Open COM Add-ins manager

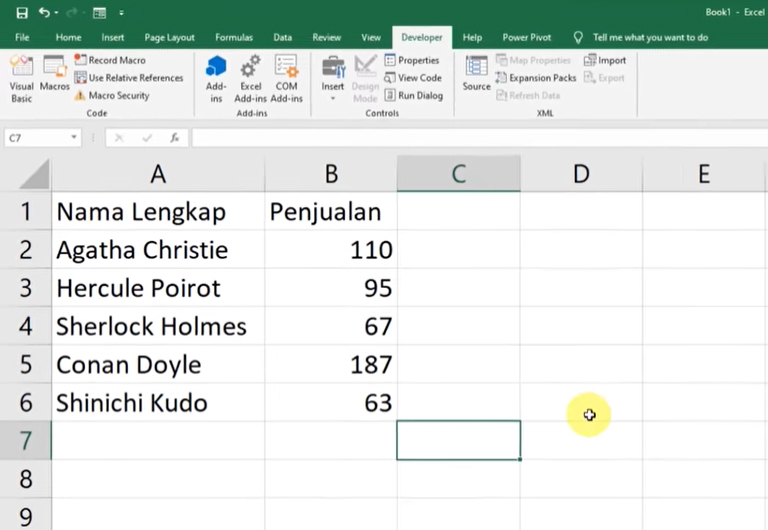click(x=286, y=78)
